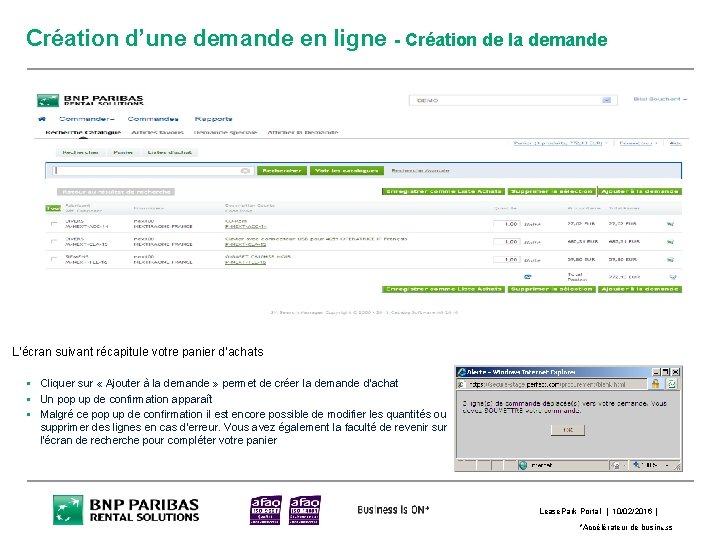Click the bottom Enregistrer comme Liste Achats button

[443, 289]
